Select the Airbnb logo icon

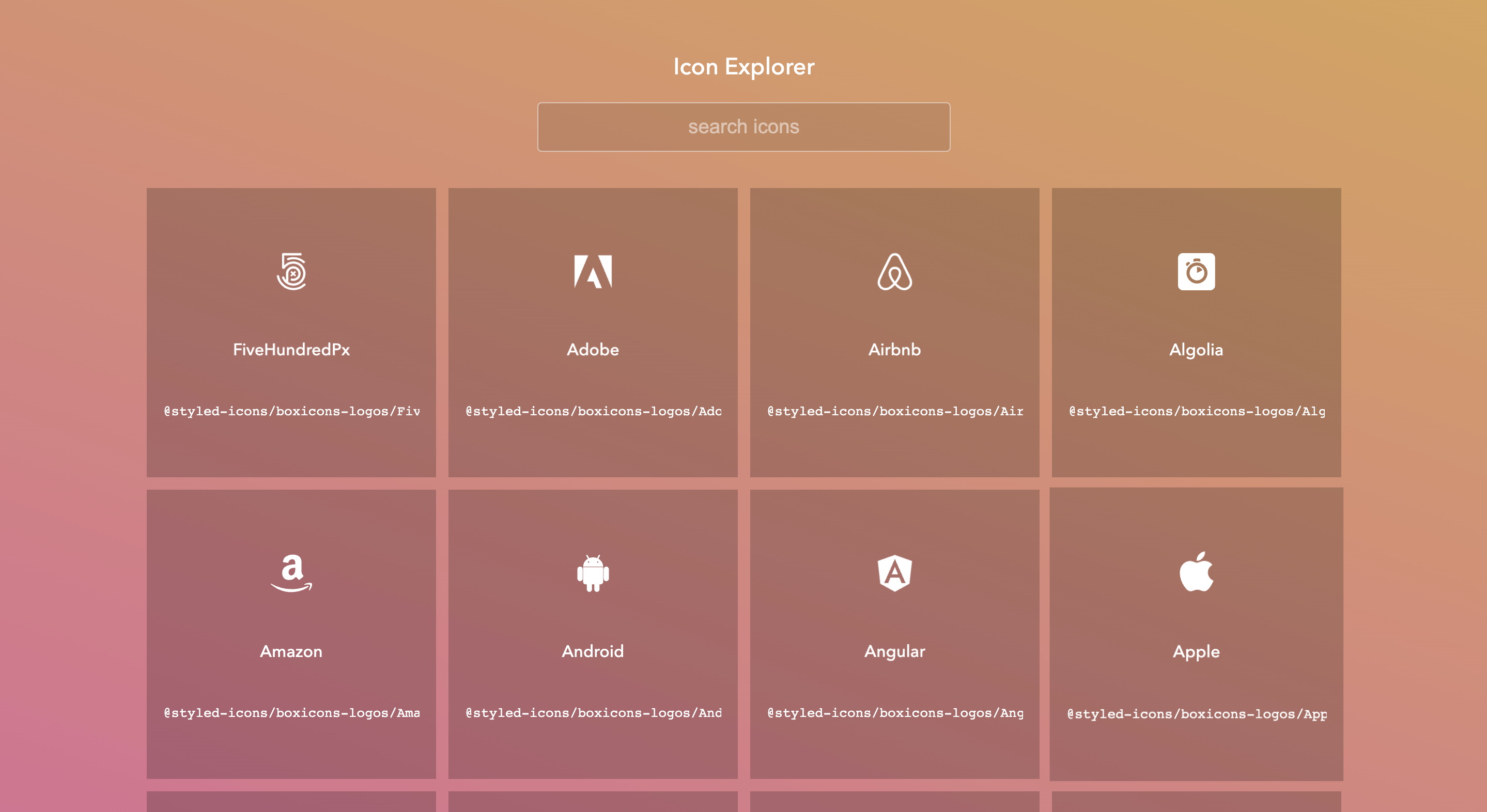click(x=894, y=271)
